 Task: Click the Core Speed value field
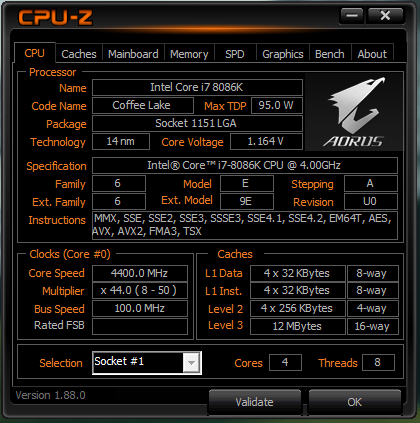[x=140, y=273]
